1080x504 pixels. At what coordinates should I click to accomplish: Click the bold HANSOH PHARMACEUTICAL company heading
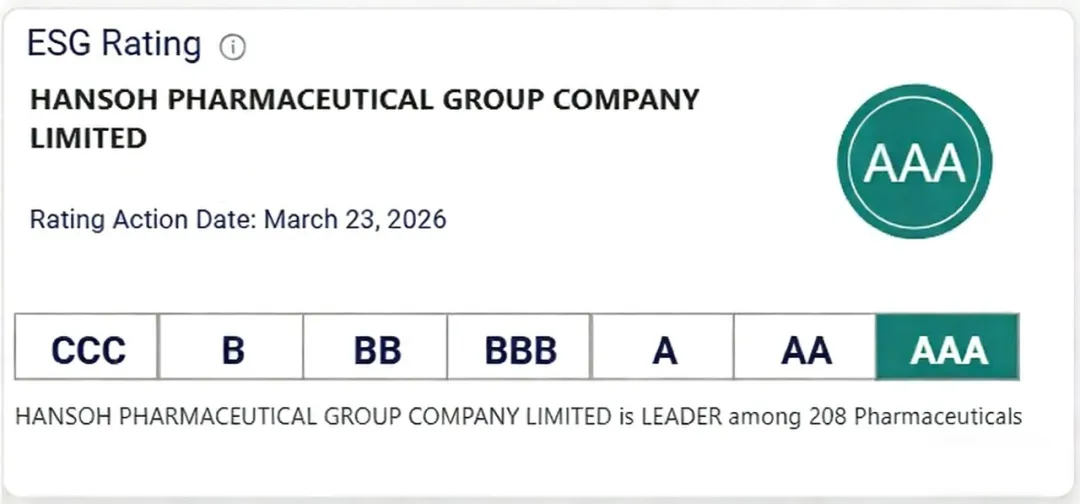[x=364, y=101]
